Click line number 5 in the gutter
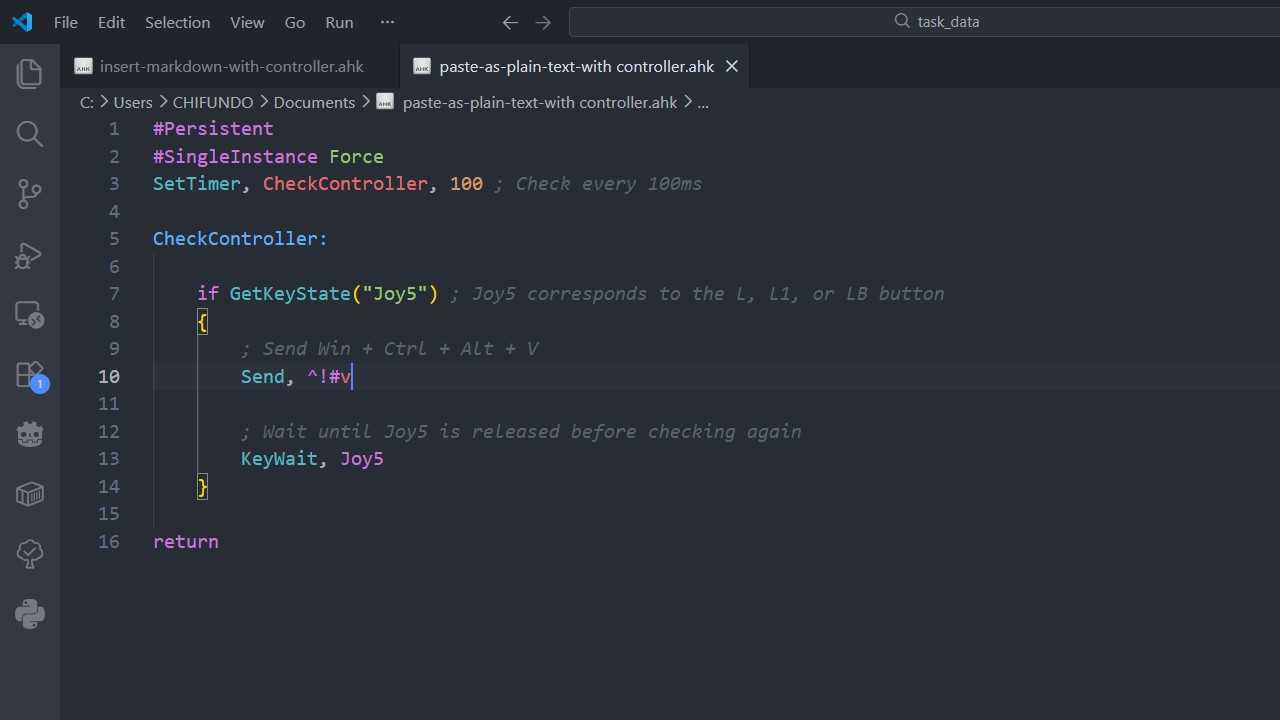The width and height of the screenshot is (1280, 720). click(x=114, y=239)
